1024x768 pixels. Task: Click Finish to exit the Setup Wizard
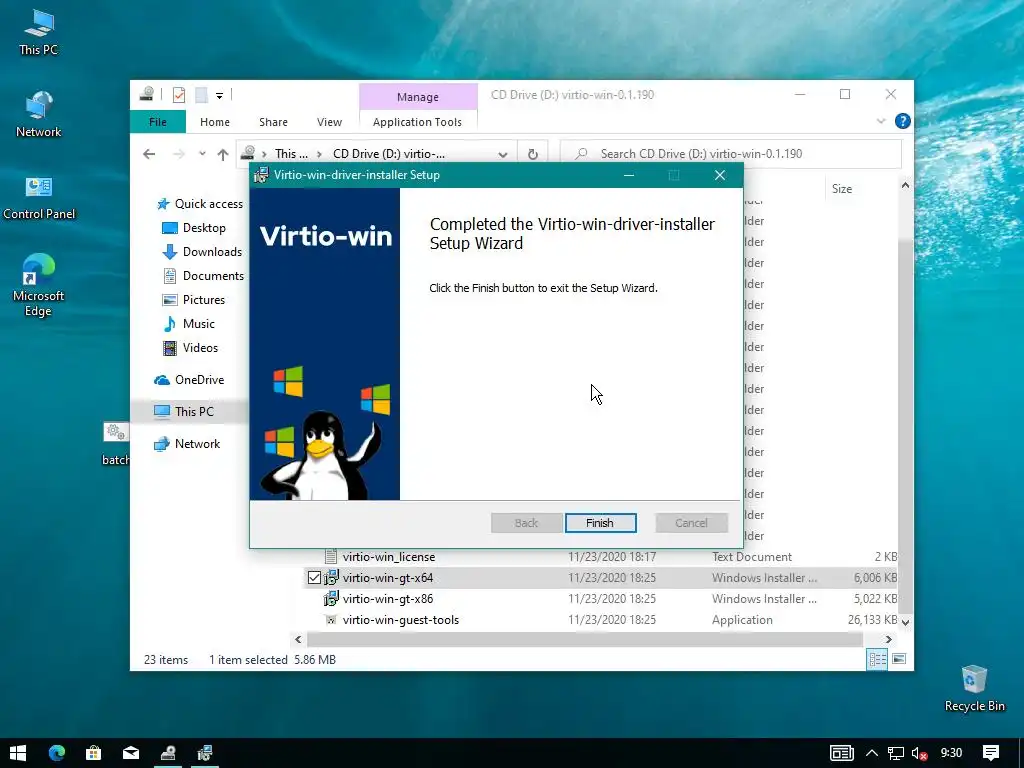(600, 522)
